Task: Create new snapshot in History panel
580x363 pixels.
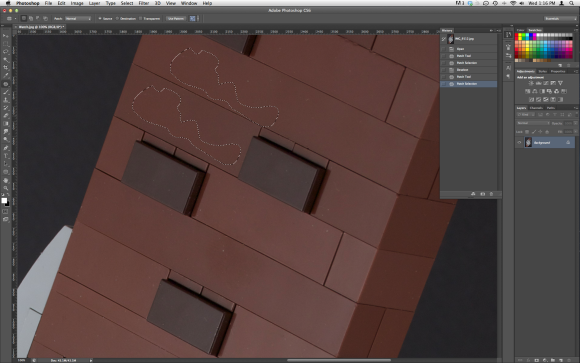Action: (x=482, y=194)
